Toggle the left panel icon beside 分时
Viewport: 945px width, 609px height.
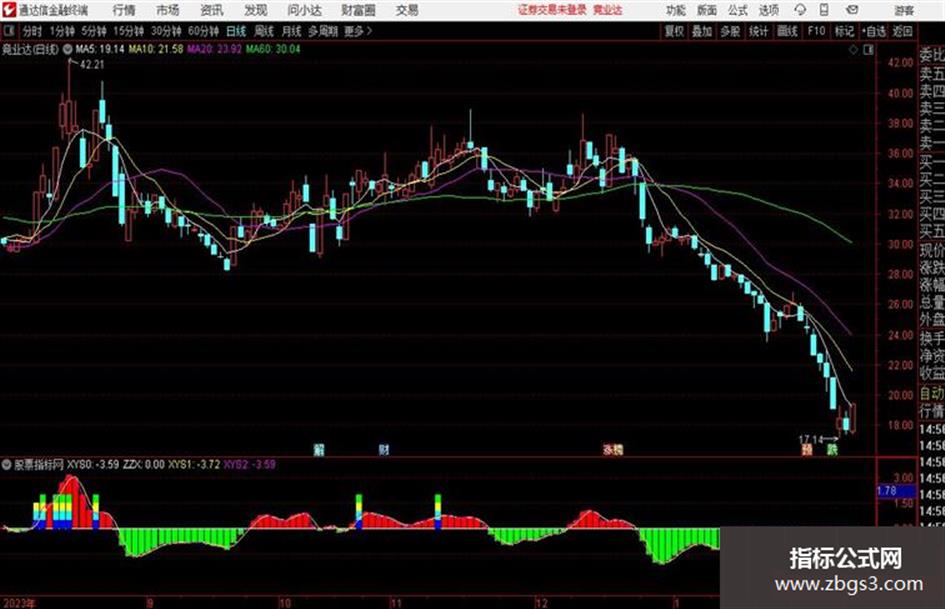tap(9, 31)
